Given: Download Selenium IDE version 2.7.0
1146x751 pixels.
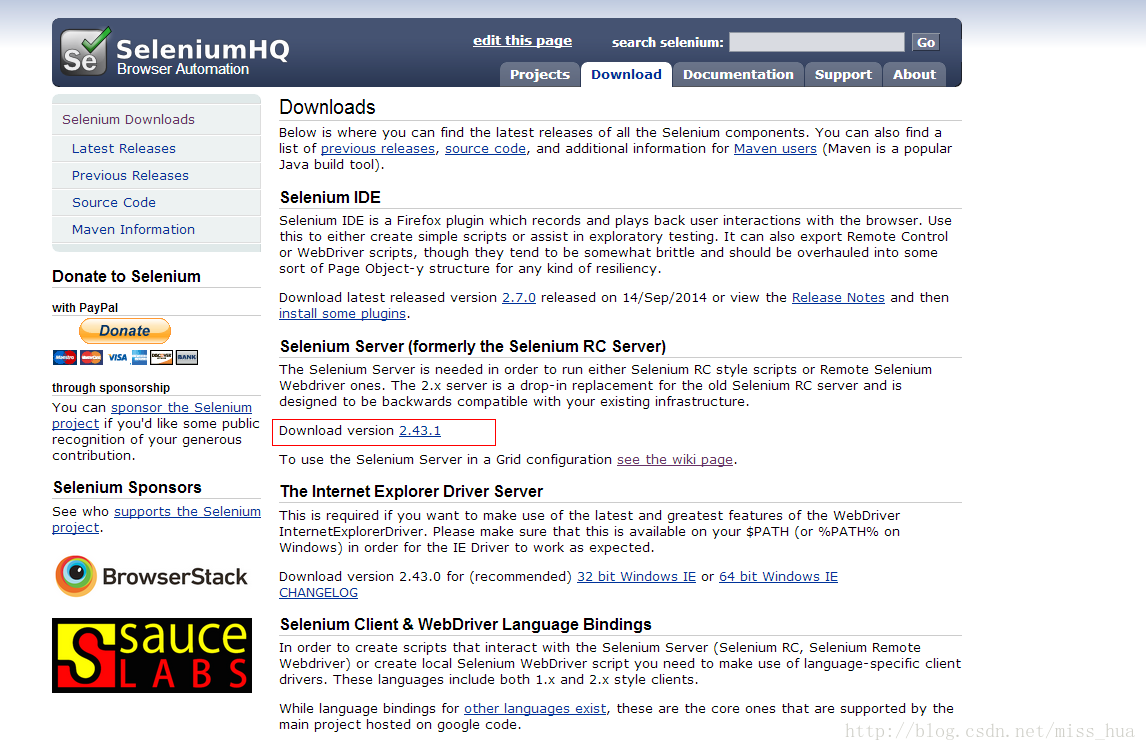Looking at the screenshot, I should pos(519,297).
